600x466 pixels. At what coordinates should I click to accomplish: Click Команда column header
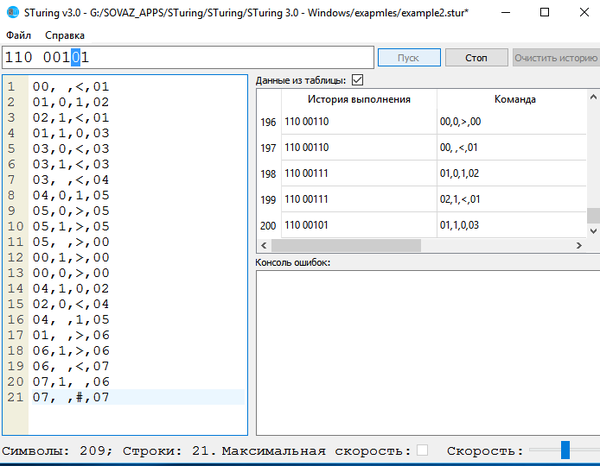point(515,99)
